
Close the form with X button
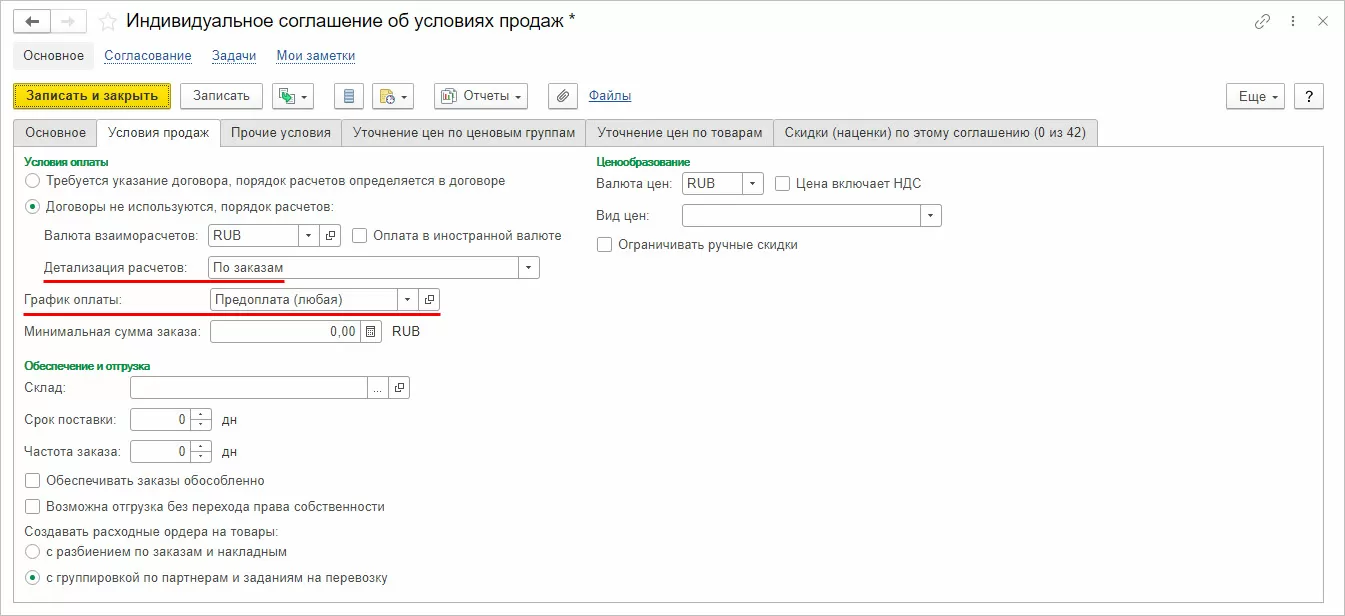(x=1322, y=21)
